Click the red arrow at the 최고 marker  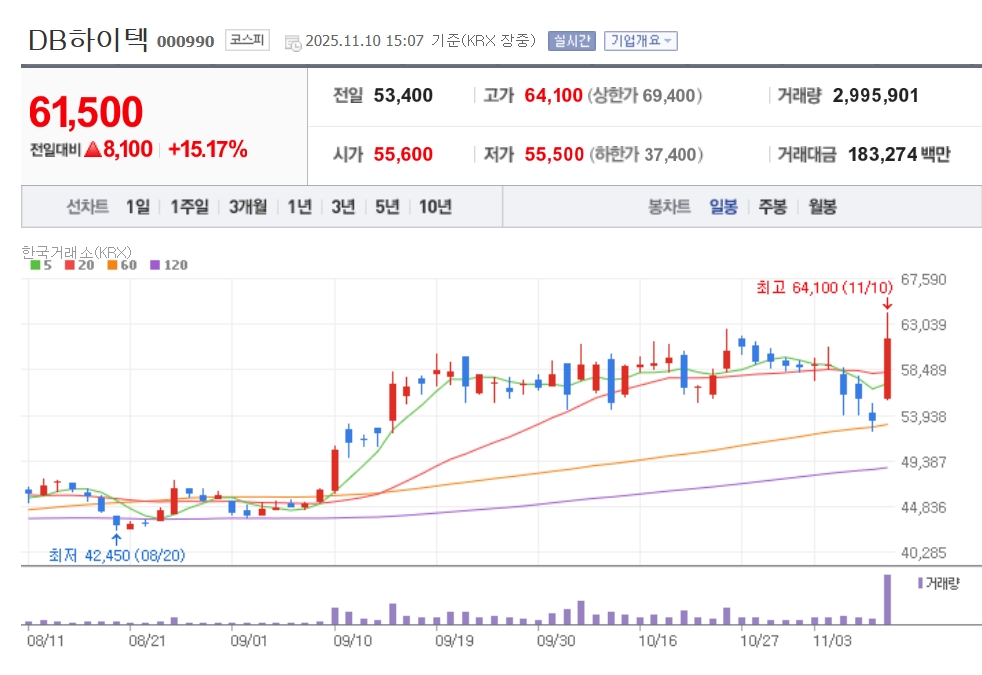[x=886, y=304]
